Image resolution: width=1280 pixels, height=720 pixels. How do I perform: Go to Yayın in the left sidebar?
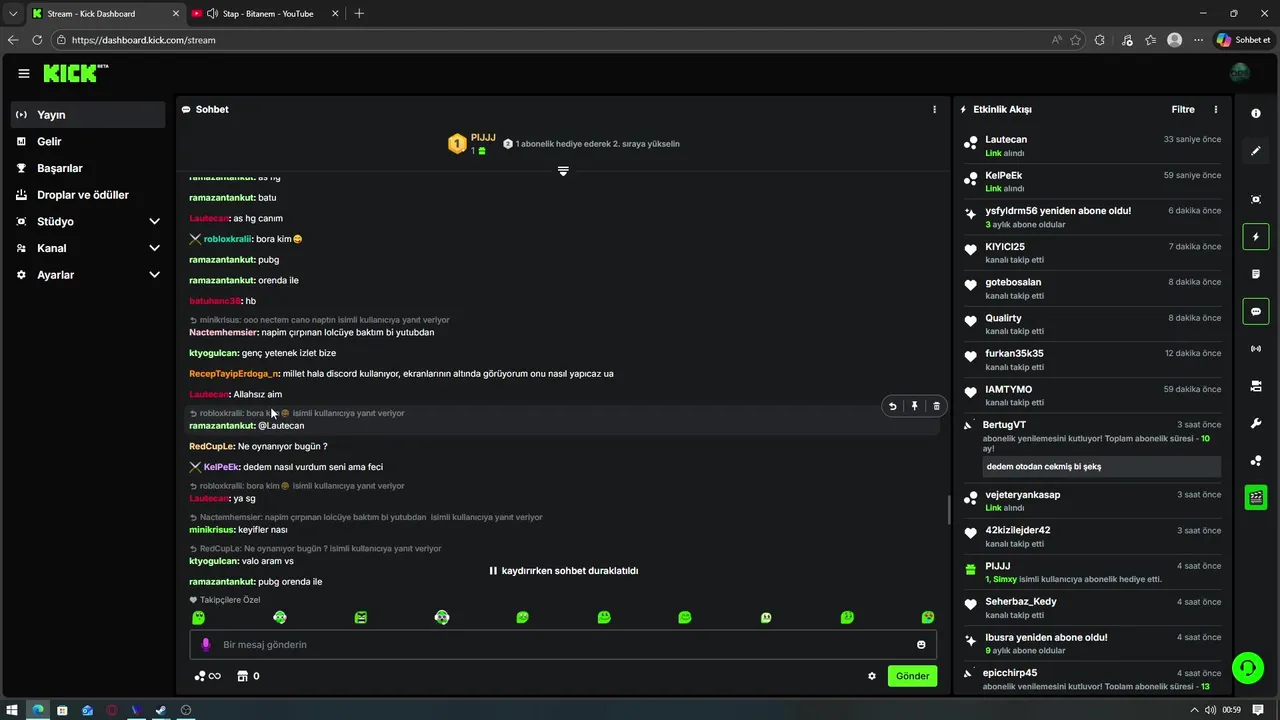click(x=88, y=115)
